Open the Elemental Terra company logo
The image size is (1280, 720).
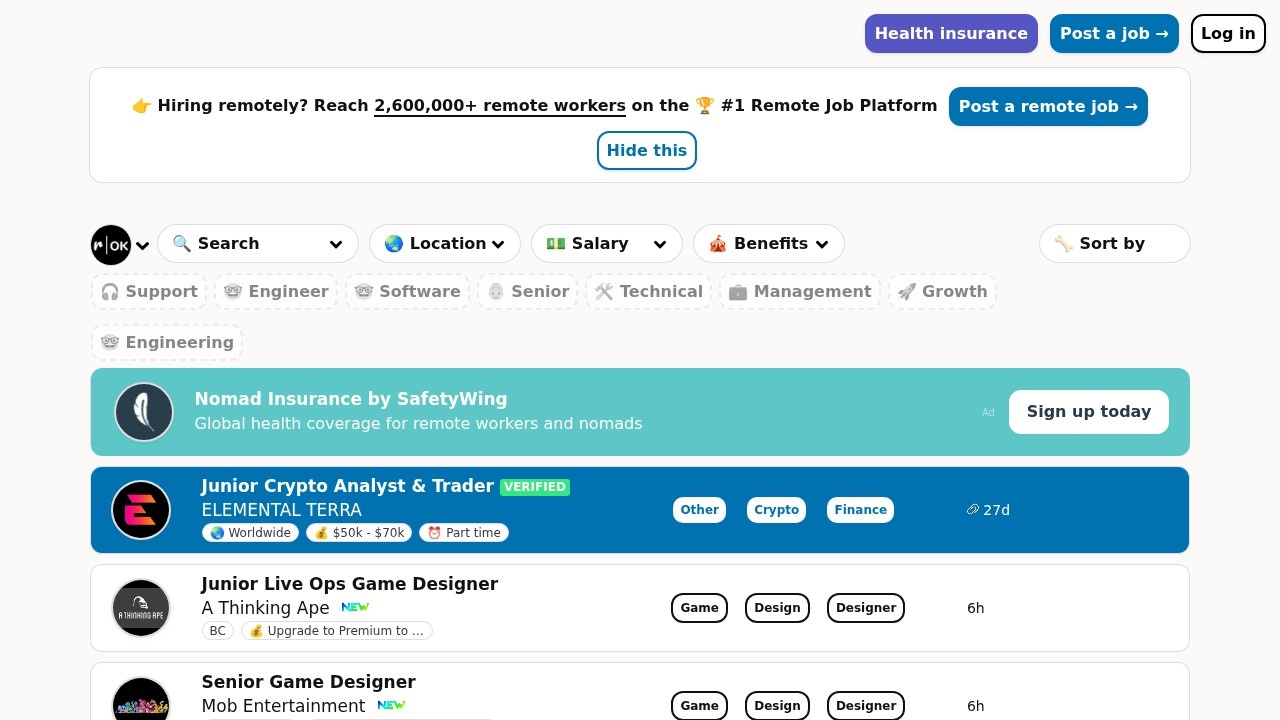141,510
